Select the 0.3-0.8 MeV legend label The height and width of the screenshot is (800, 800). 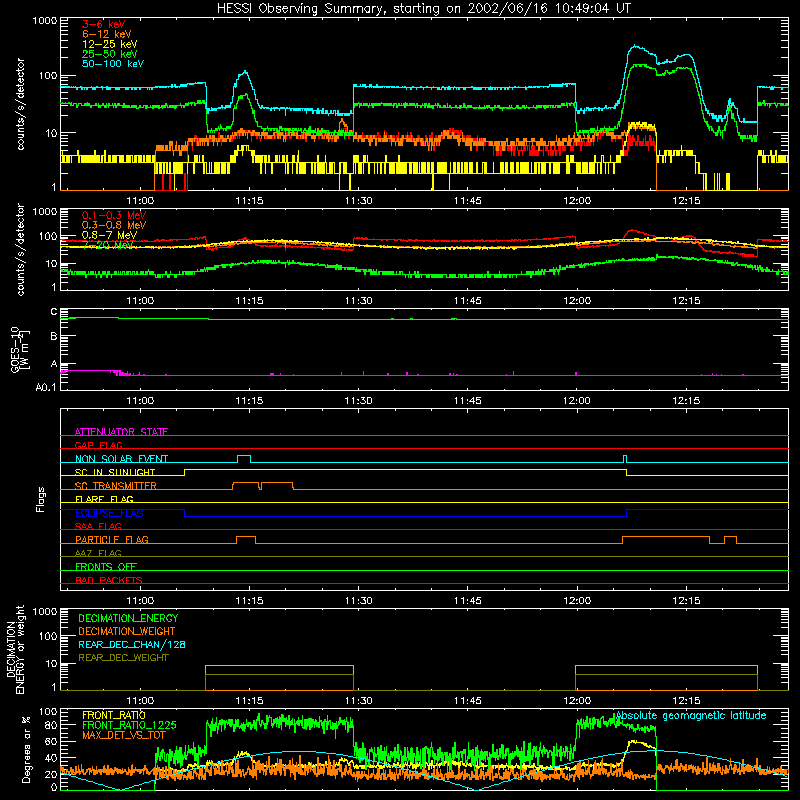click(114, 225)
